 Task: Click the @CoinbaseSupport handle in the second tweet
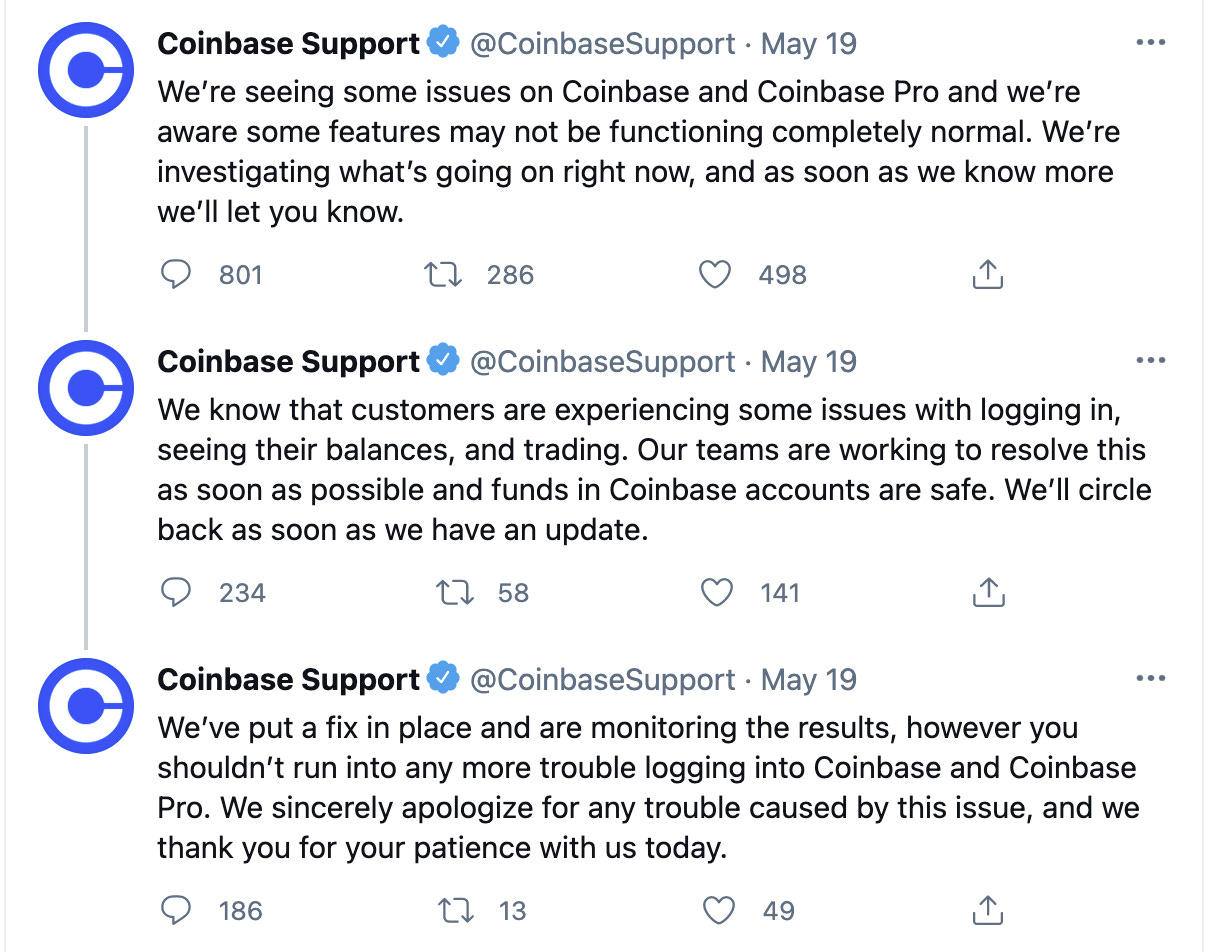tap(603, 362)
